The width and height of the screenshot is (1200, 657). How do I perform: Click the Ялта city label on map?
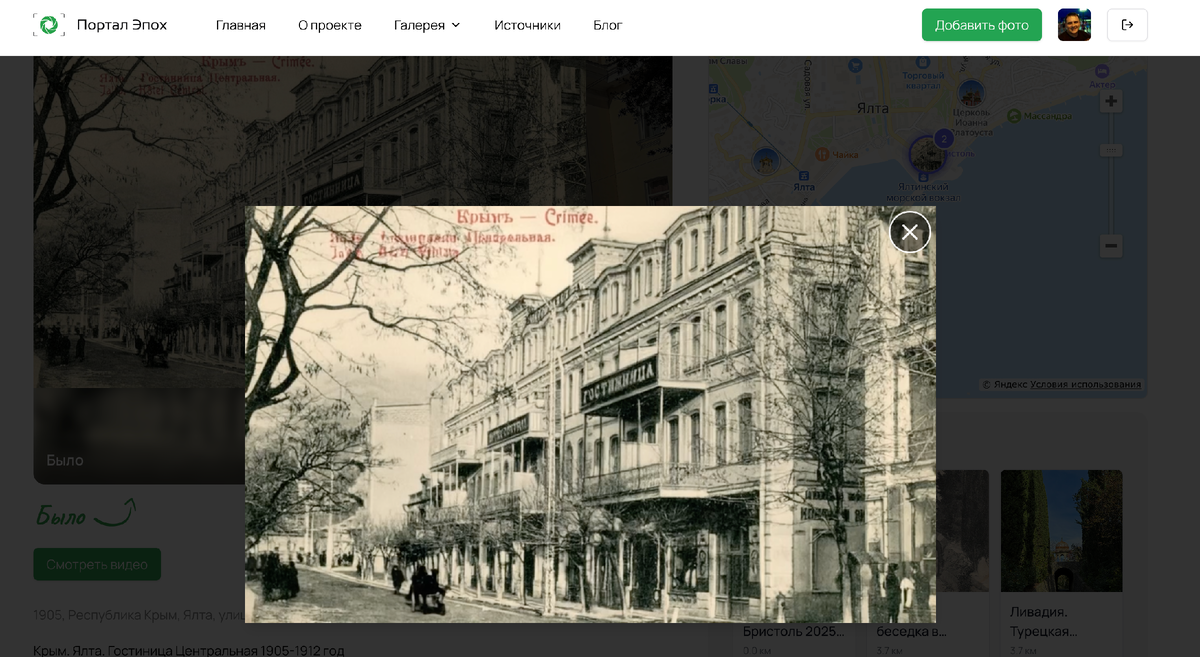(x=873, y=107)
